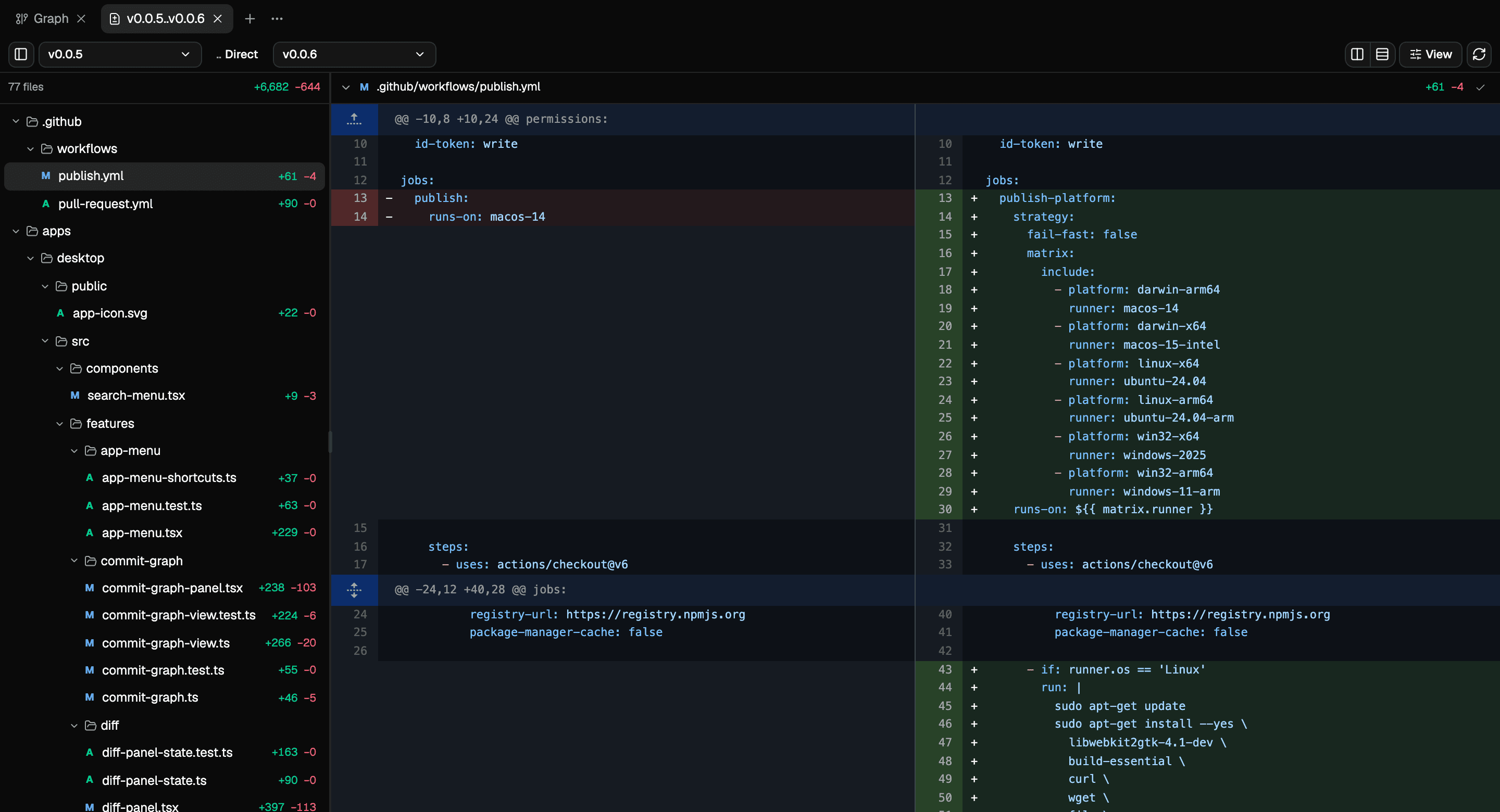Click the .github/workflows/publish.yml path header
Image resolution: width=1500 pixels, height=812 pixels.
(458, 87)
